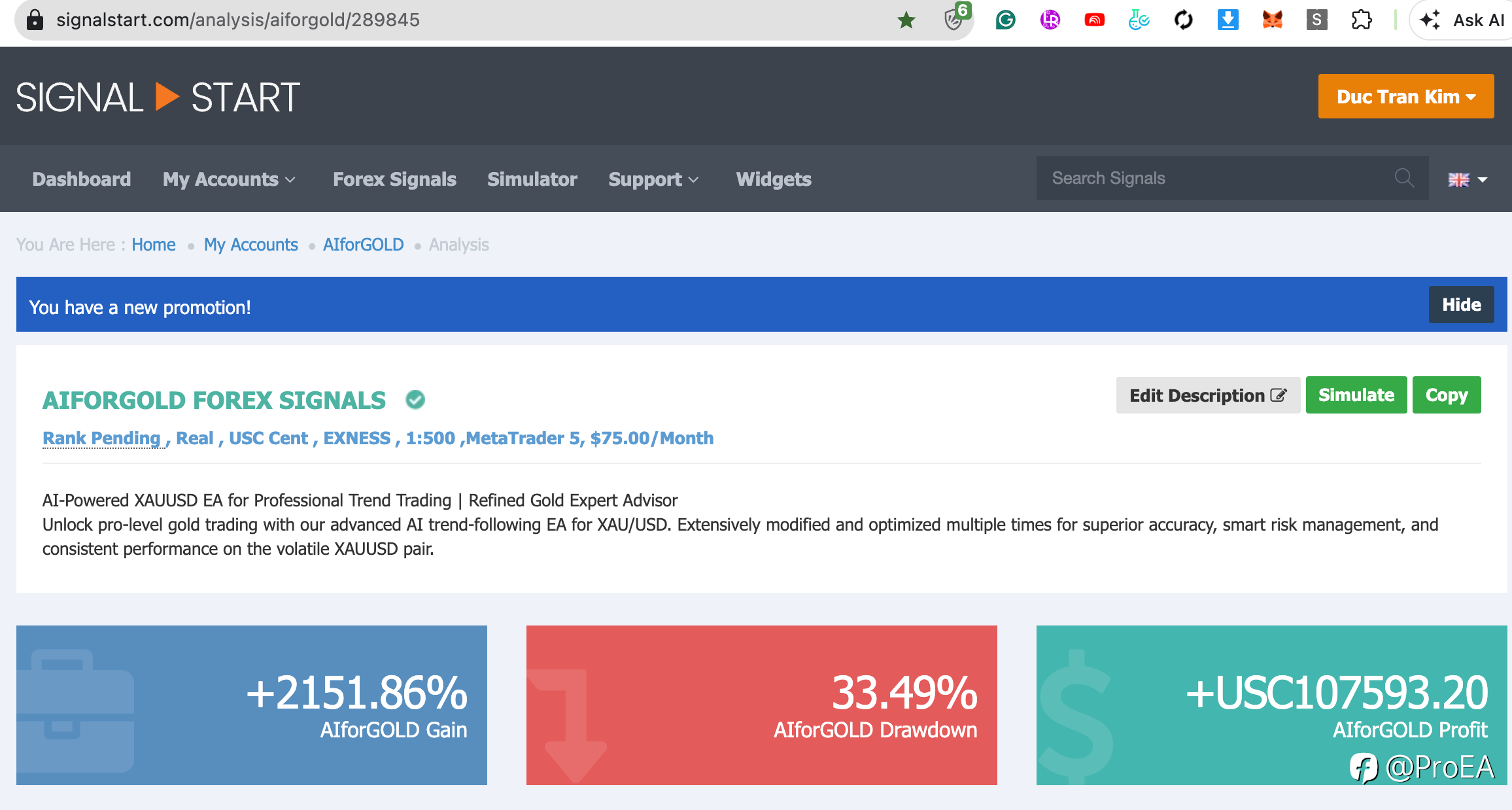Expand the My Accounts menu
Viewport: 1512px width, 810px height.
[229, 179]
